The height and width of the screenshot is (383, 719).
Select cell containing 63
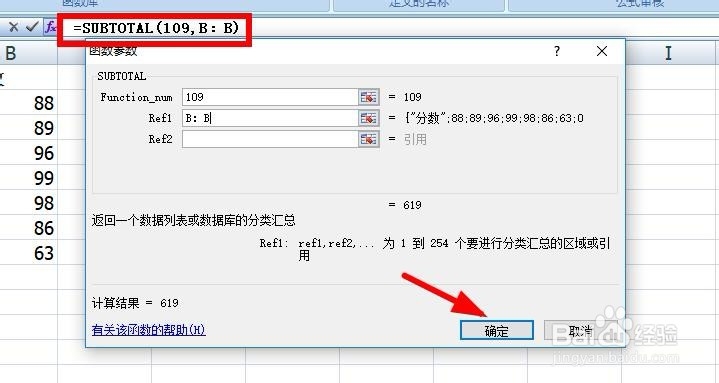pos(28,253)
